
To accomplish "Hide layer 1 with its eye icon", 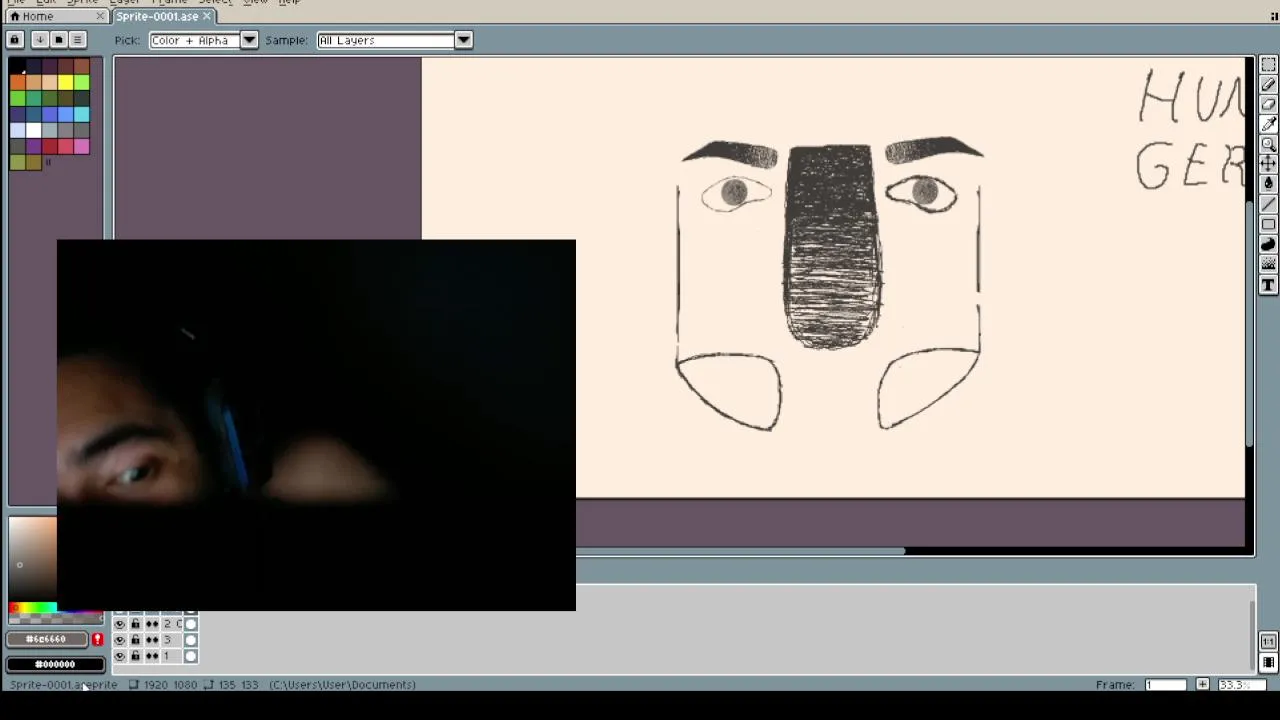I will pyautogui.click(x=120, y=656).
